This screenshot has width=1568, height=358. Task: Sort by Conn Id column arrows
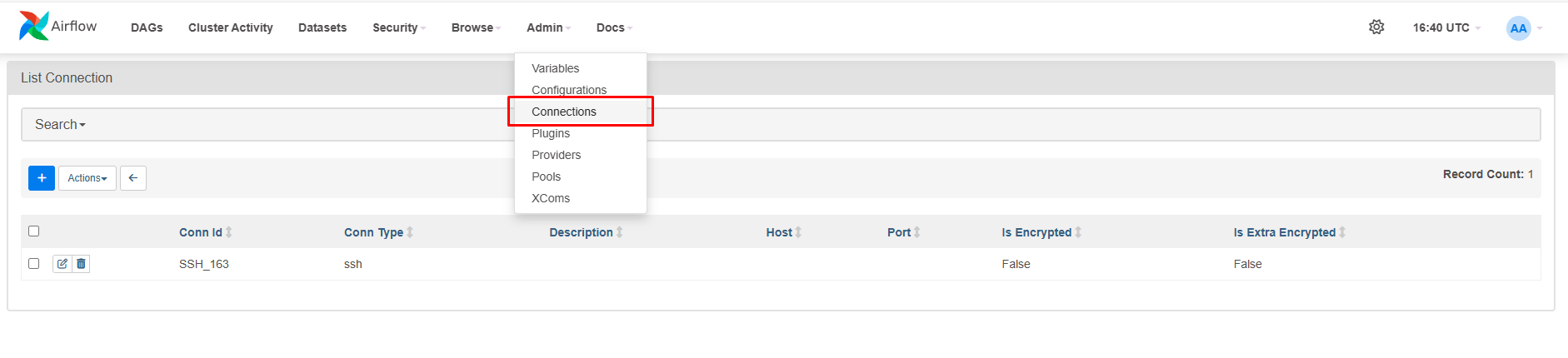(229, 232)
